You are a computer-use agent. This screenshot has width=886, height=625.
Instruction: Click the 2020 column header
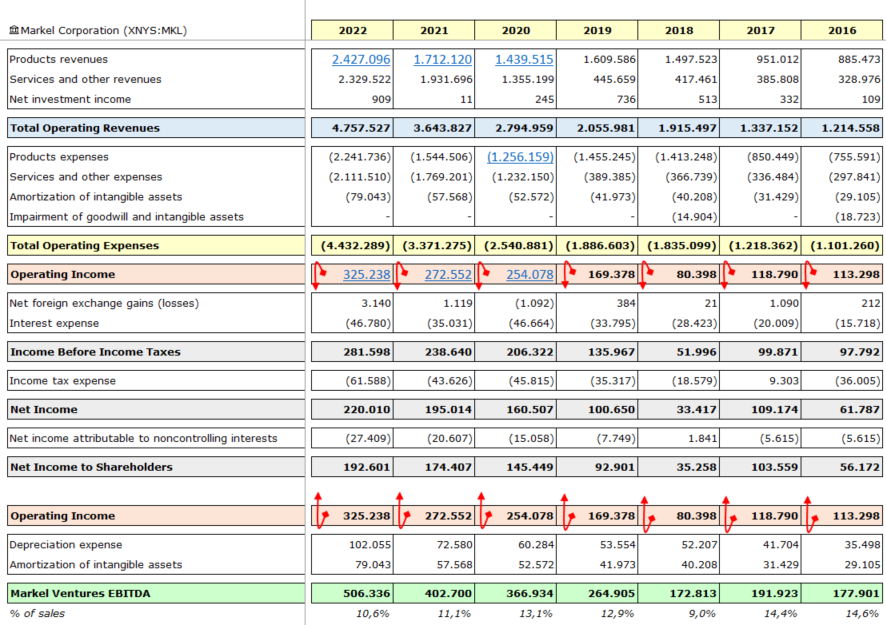pos(516,31)
